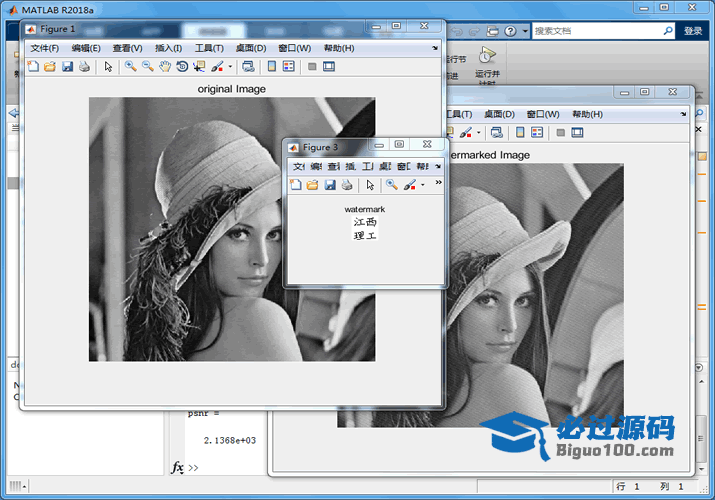
Task: Dock Figure 1 using menu bar arrow
Action: [435, 48]
